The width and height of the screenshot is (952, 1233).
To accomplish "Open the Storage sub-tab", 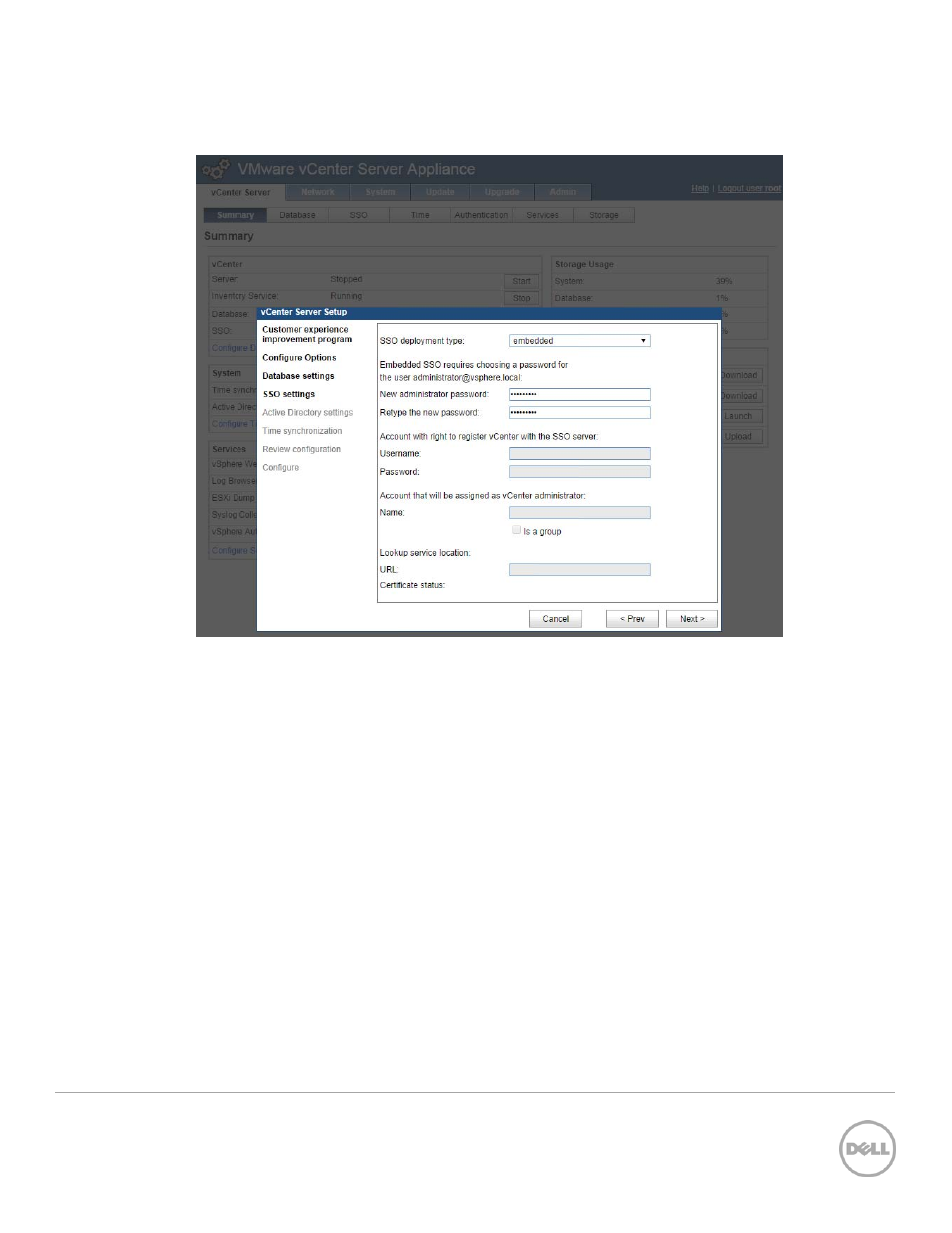I will (x=603, y=215).
